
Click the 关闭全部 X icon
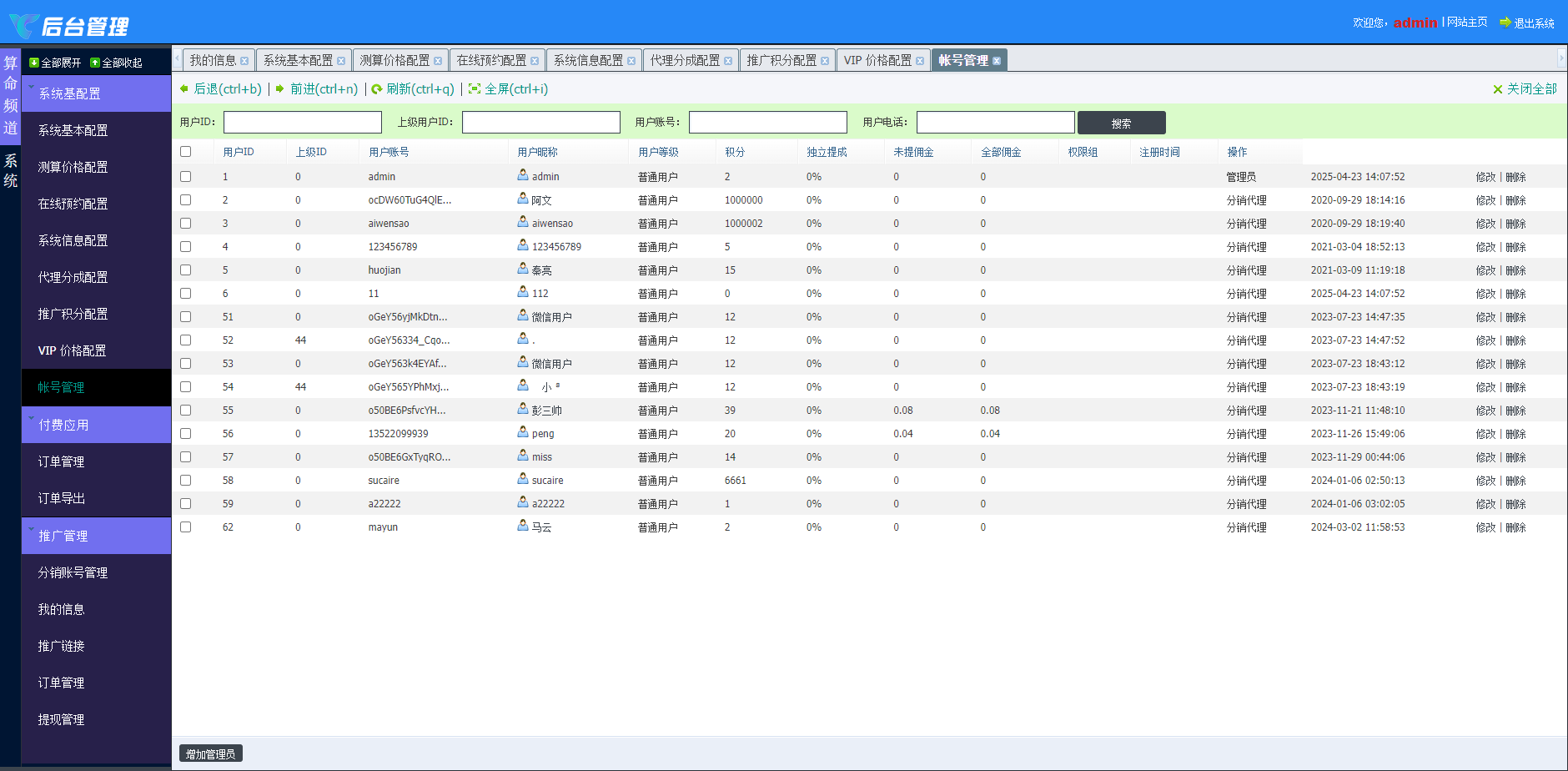pyautogui.click(x=1498, y=89)
